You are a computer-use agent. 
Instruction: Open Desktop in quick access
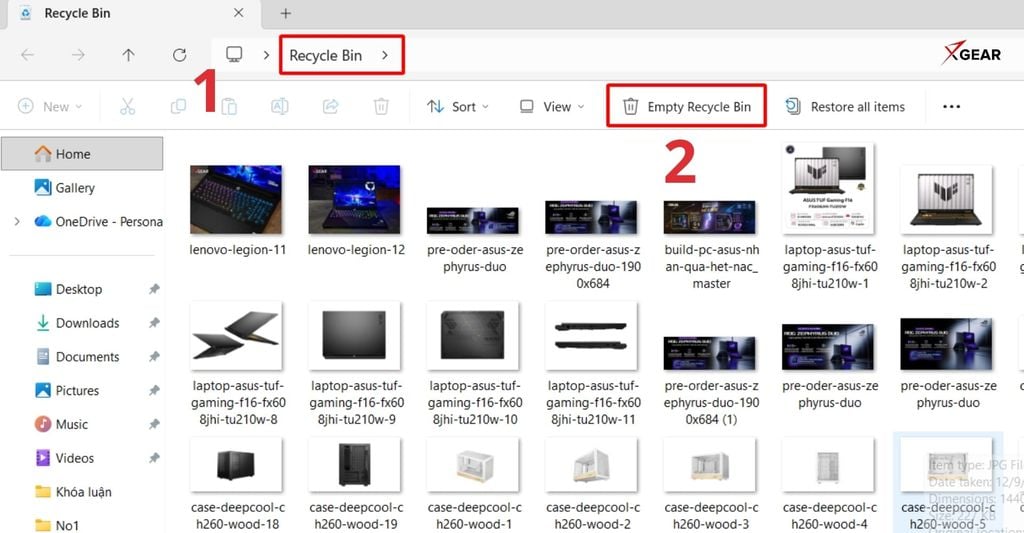click(x=69, y=289)
